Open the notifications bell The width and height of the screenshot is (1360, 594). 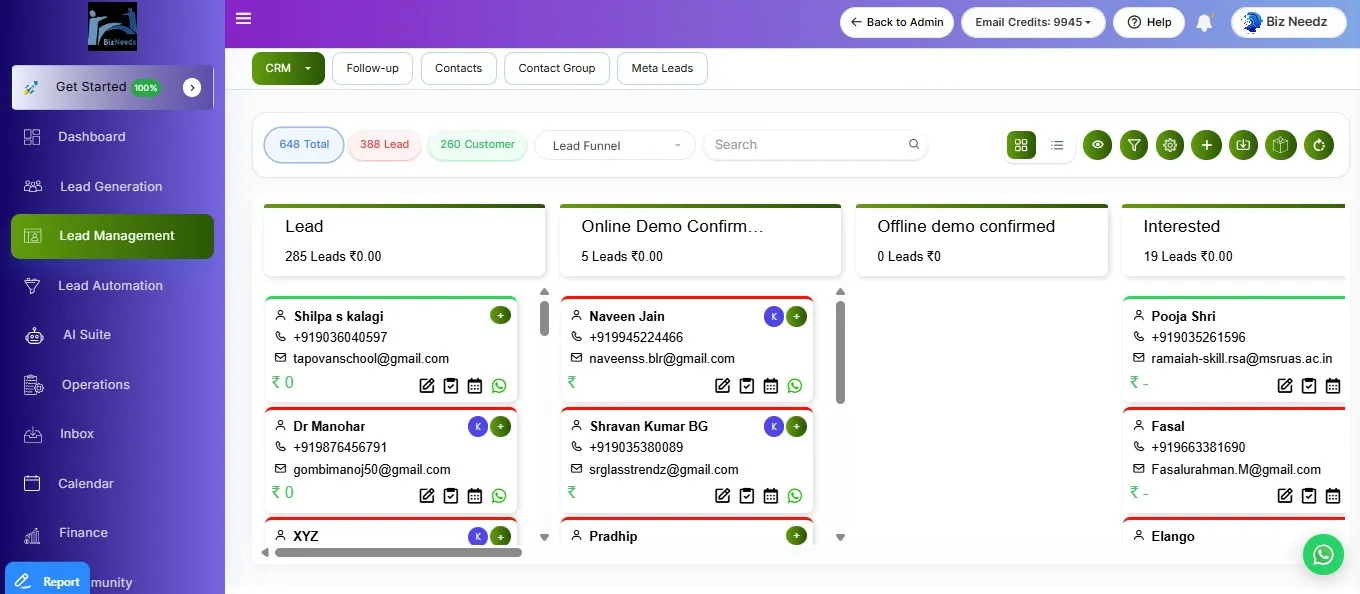pos(1204,22)
